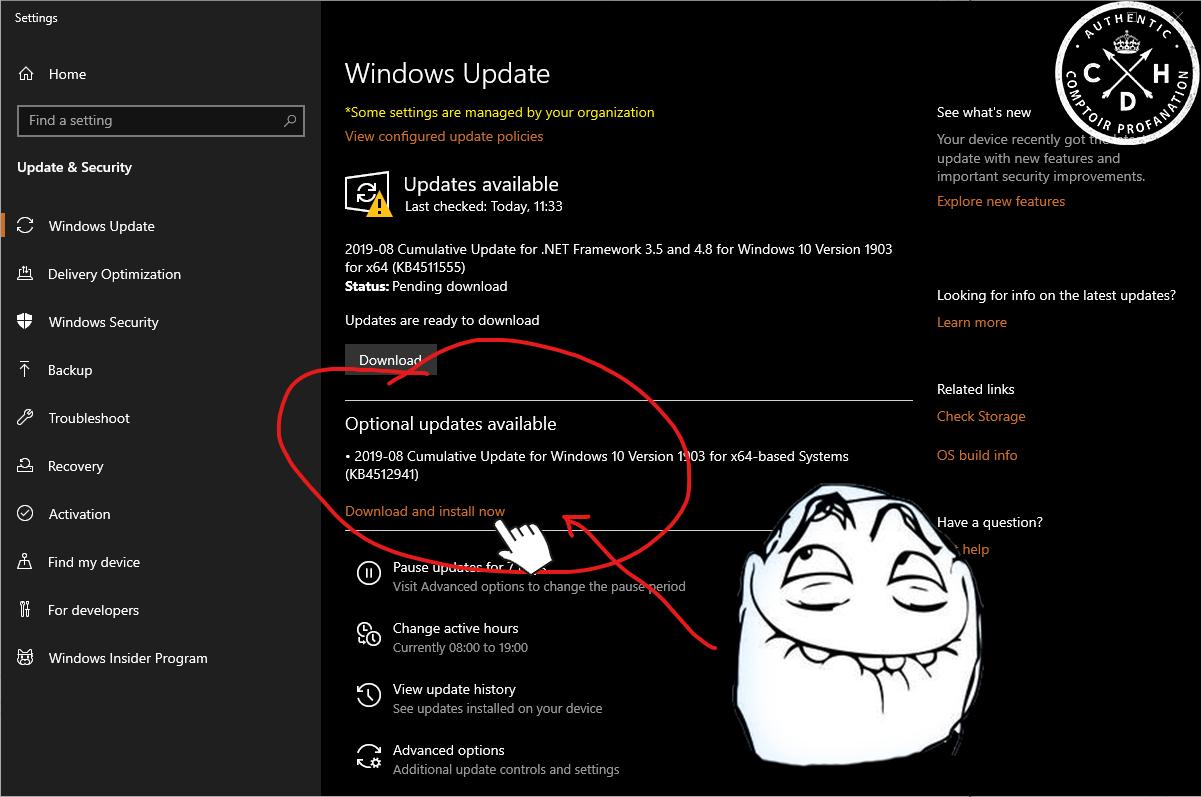Click 'Some settings are managed by your organization' text
Viewport: 1201px width, 797px height.
[500, 112]
